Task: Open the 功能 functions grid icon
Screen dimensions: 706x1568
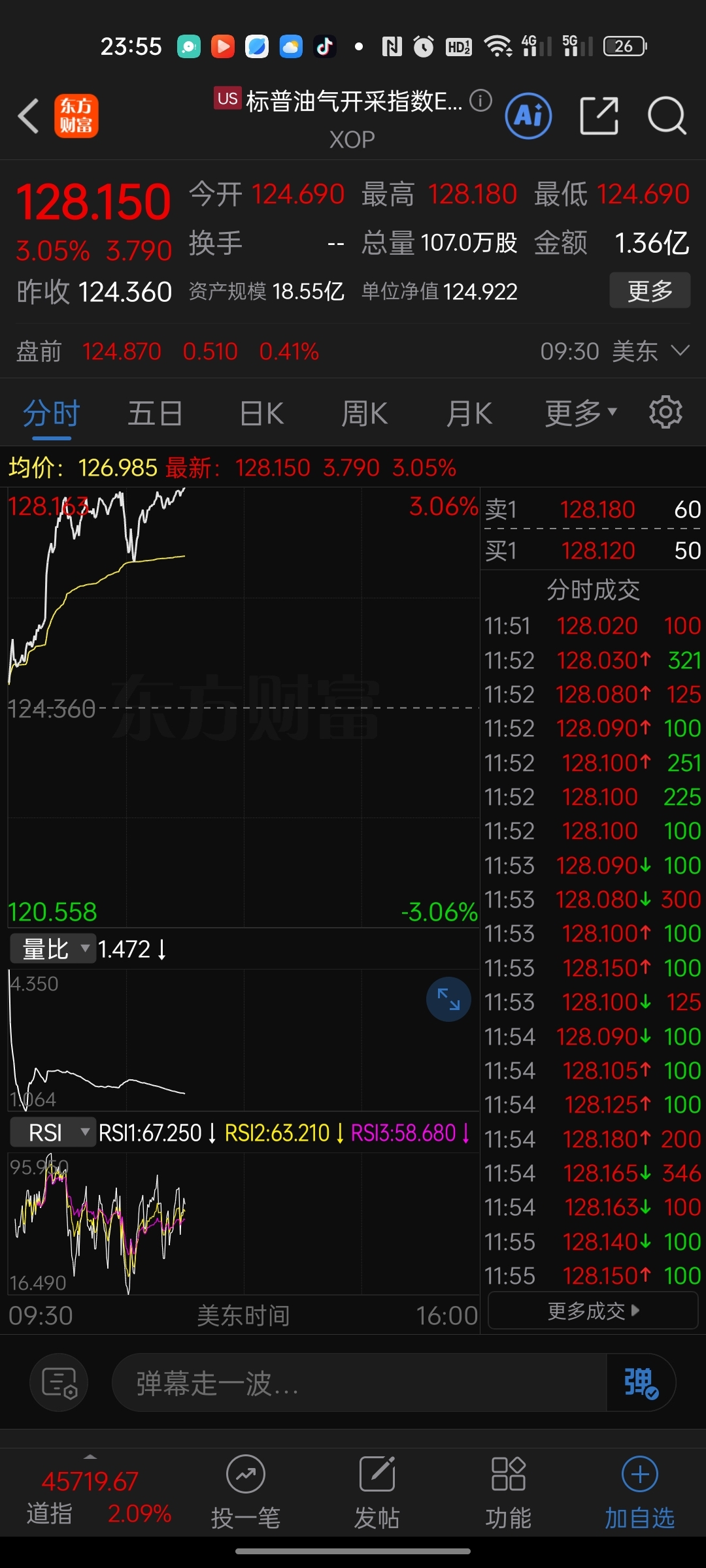Action: [x=509, y=1494]
